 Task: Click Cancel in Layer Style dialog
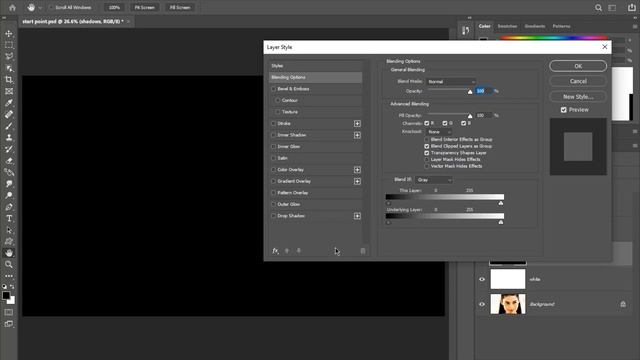(578, 81)
